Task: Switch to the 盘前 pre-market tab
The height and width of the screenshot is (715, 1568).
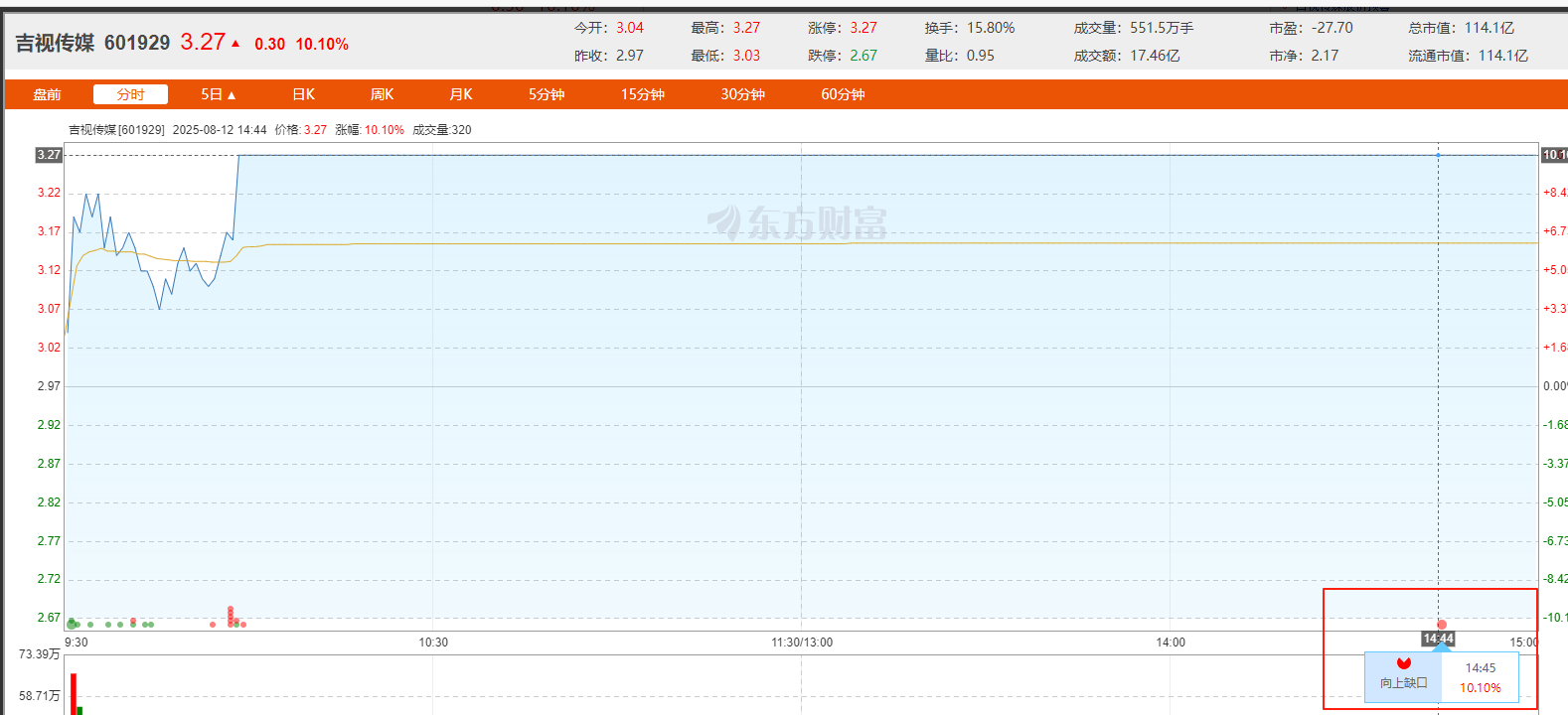Action: pos(47,94)
